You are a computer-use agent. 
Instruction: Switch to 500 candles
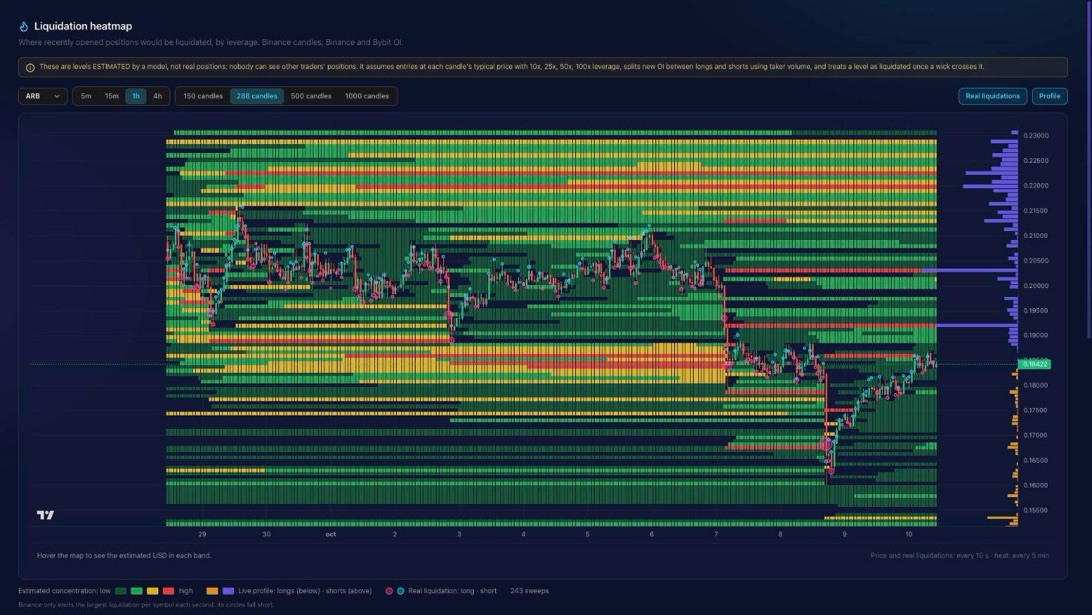pos(311,96)
